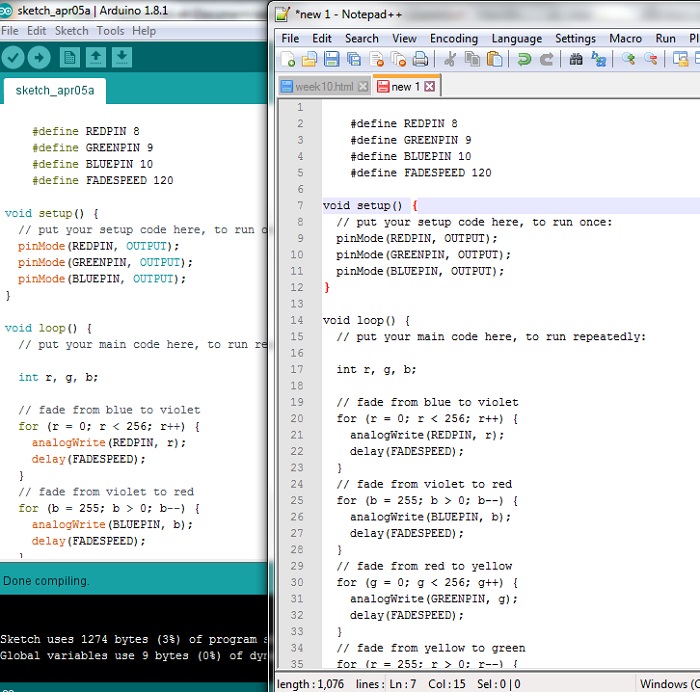This screenshot has width=700, height=692.
Task: Click 'void setup() {' line in Notepad++
Action: coord(371,205)
